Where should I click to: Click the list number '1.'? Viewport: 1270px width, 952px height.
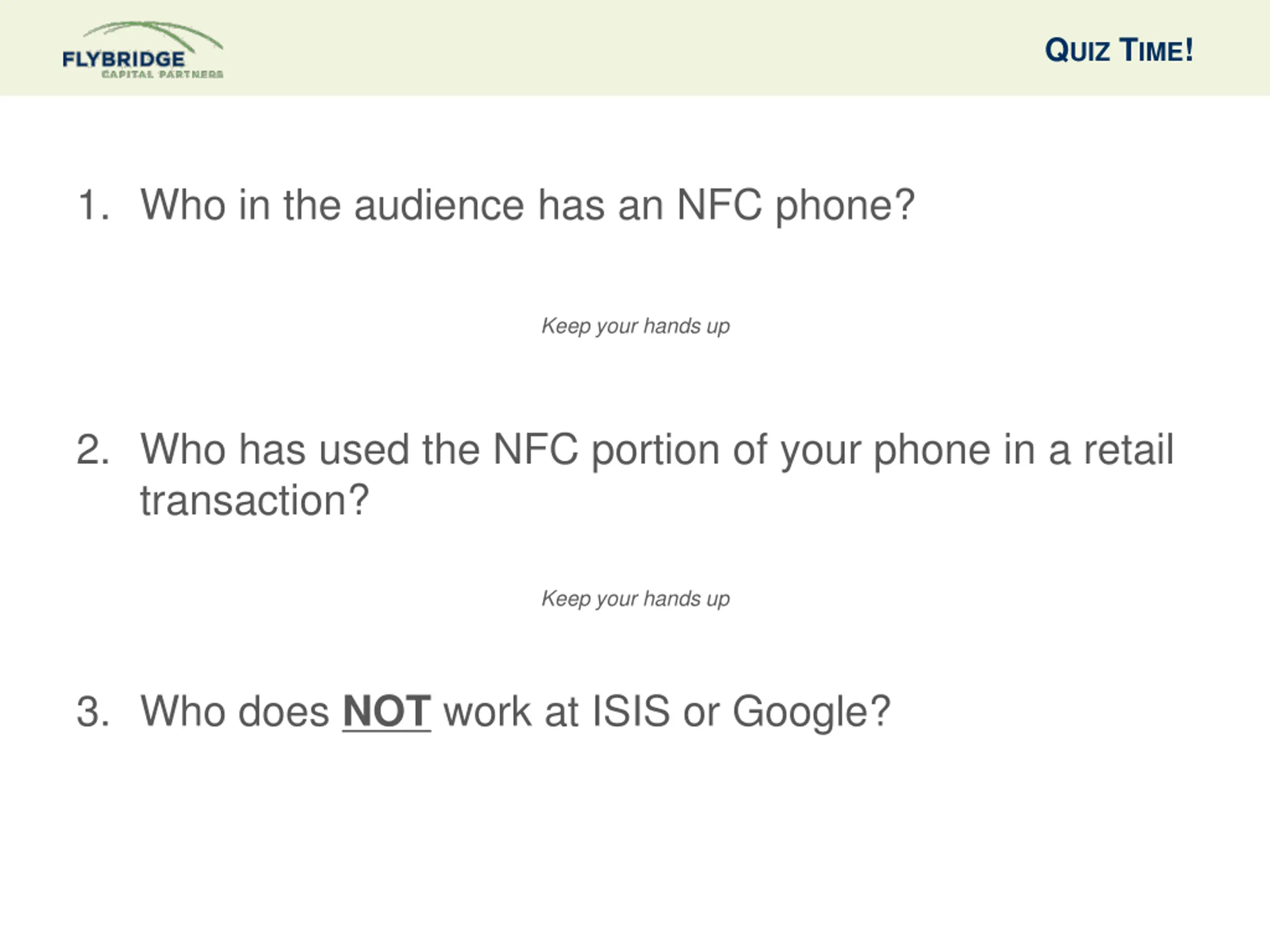92,205
